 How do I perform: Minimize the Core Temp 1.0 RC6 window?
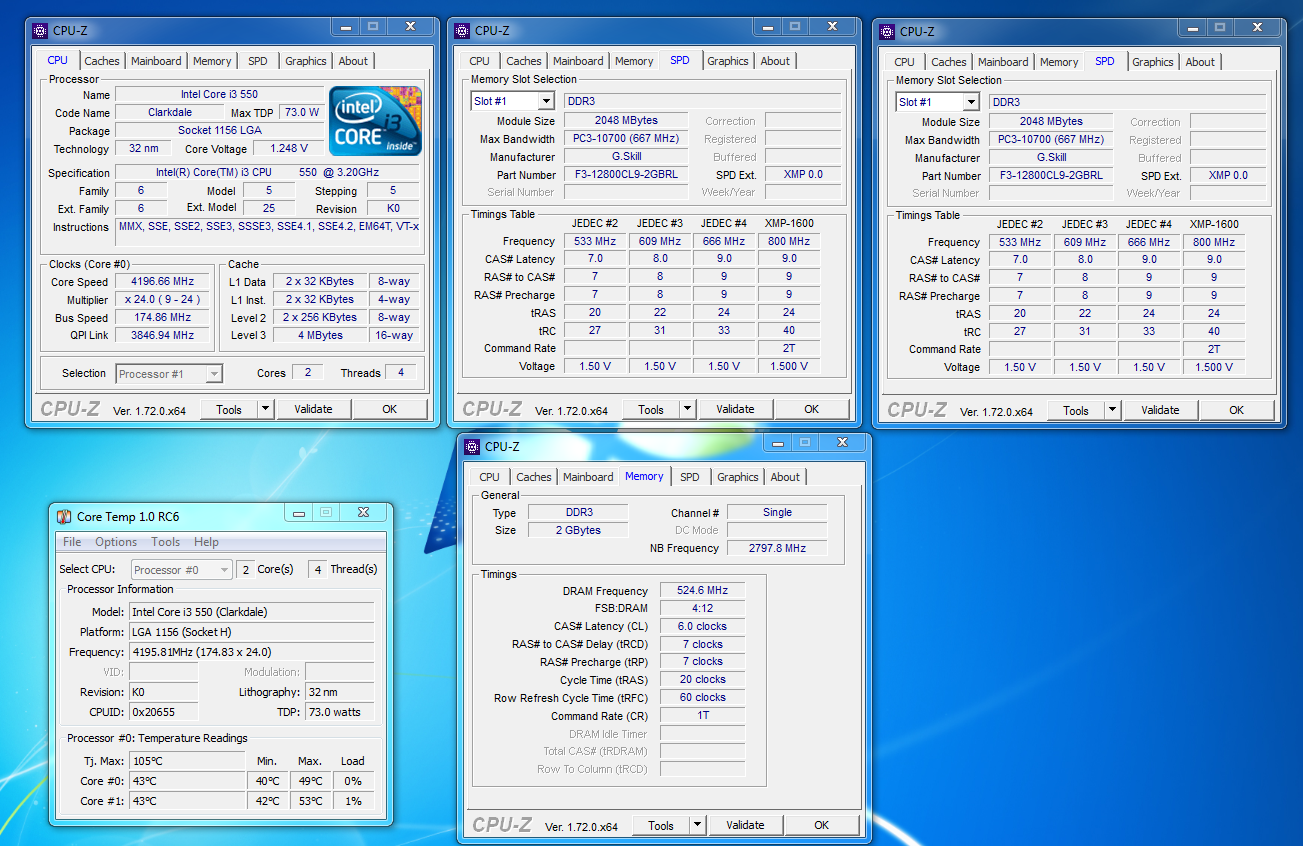(x=298, y=513)
